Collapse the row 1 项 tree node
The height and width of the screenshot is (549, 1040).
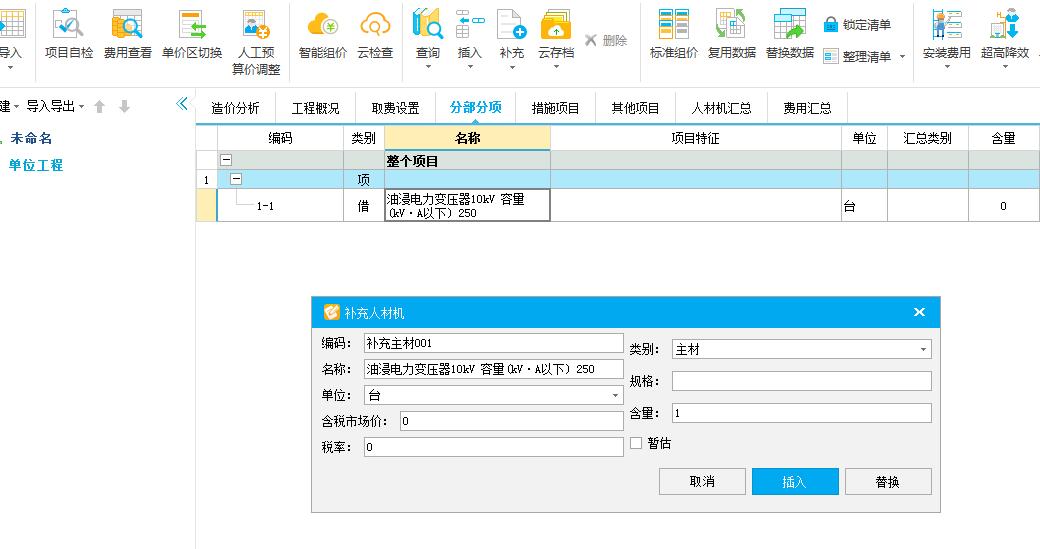[236, 179]
